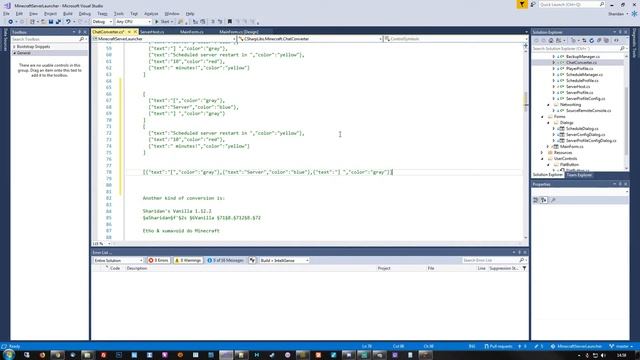The image size is (640, 360).
Task: Toggle the Errors filter in Error List
Action: click(x=158, y=260)
